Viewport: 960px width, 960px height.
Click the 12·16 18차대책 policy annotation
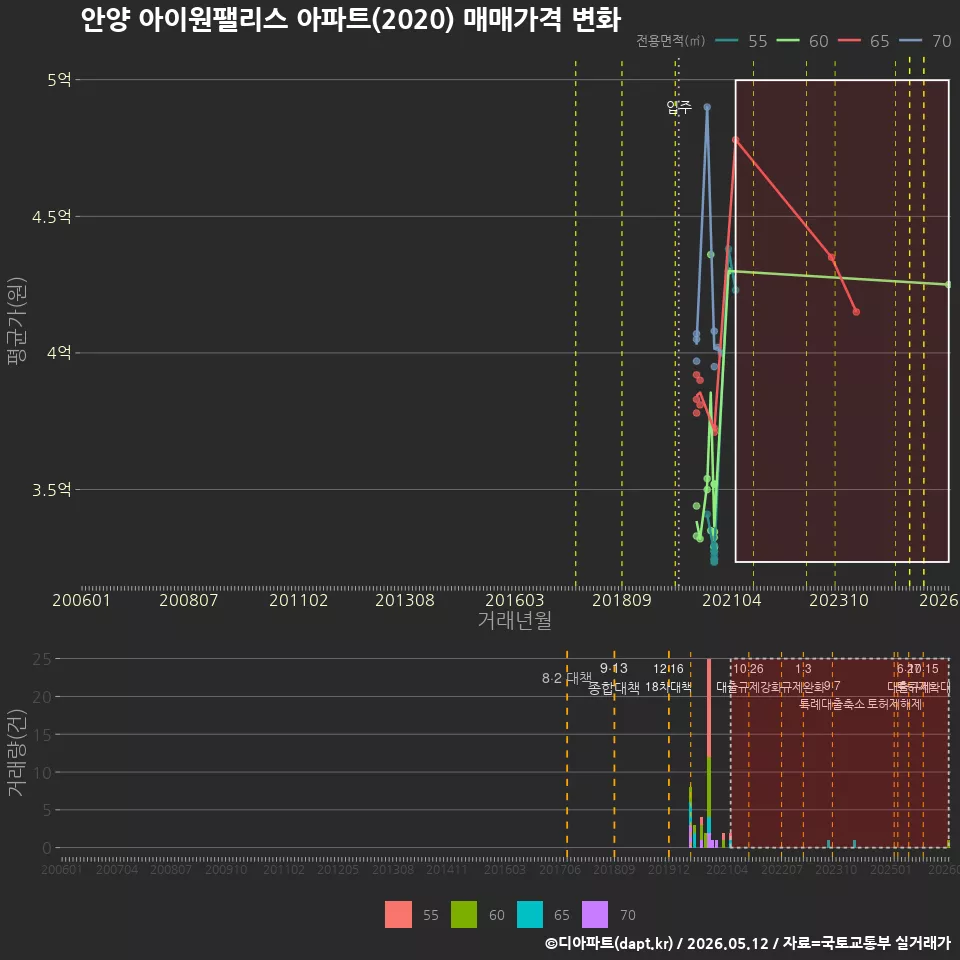[x=668, y=678]
